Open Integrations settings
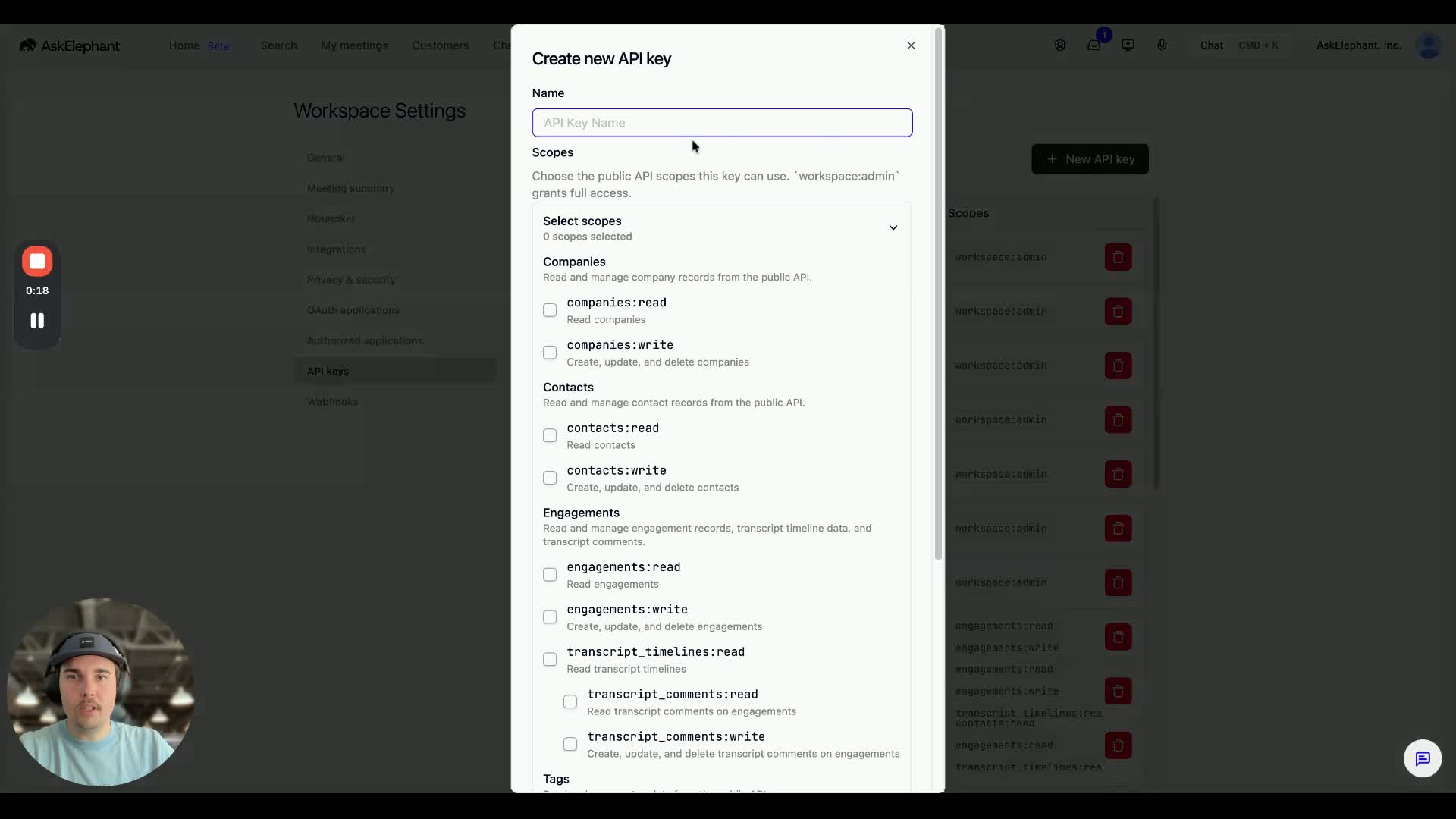This screenshot has height=819, width=1456. tap(336, 249)
